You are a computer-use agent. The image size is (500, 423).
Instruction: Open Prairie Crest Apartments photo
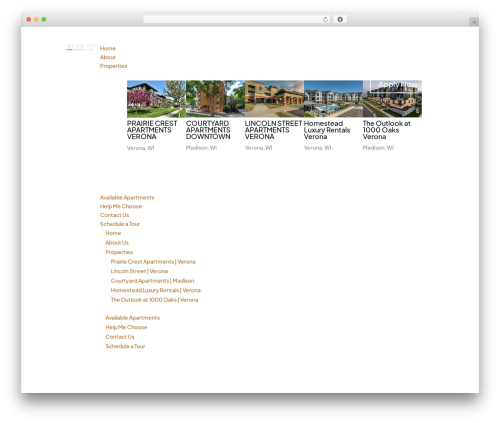point(156,99)
